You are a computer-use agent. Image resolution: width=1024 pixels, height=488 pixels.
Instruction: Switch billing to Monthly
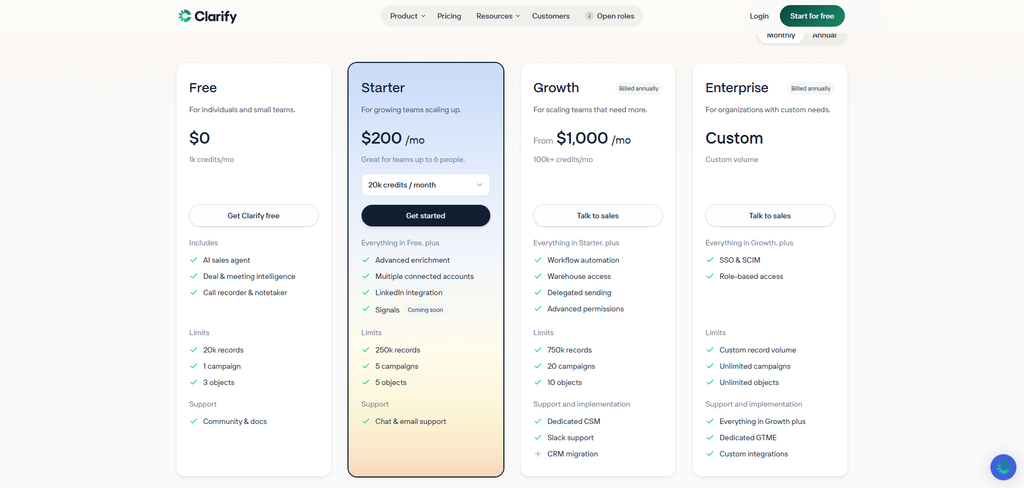click(780, 35)
